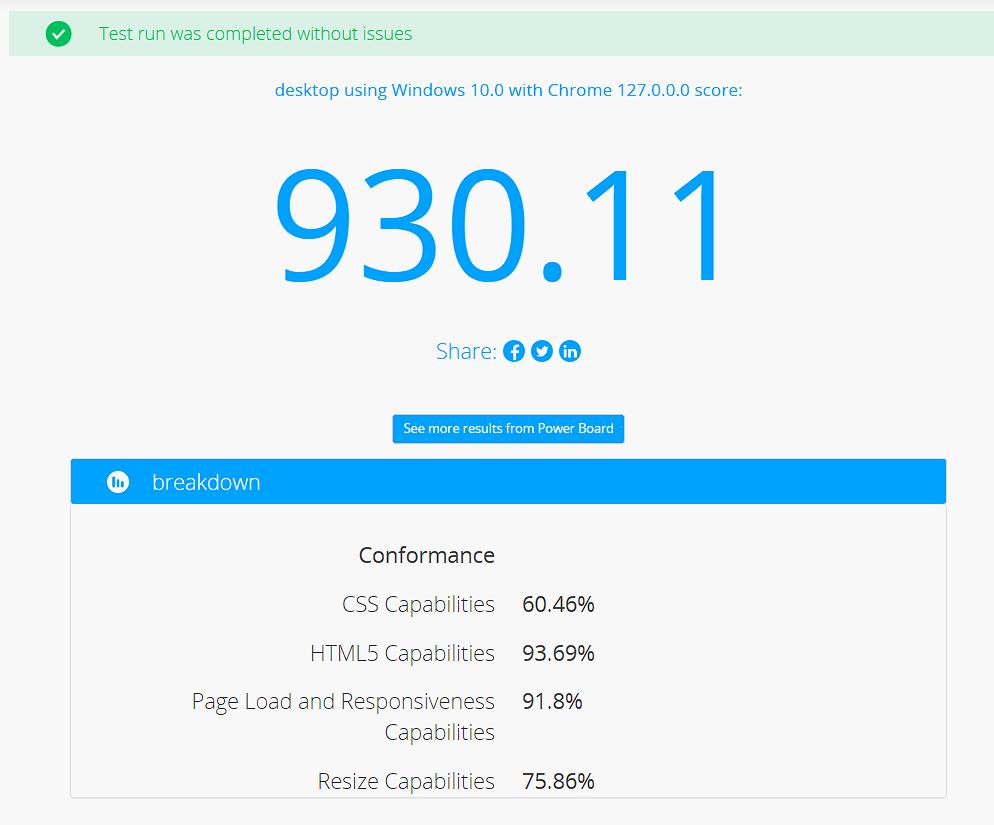Click Page Load and Responsiveness Capabilities label
The image size is (994, 825).
tap(344, 717)
